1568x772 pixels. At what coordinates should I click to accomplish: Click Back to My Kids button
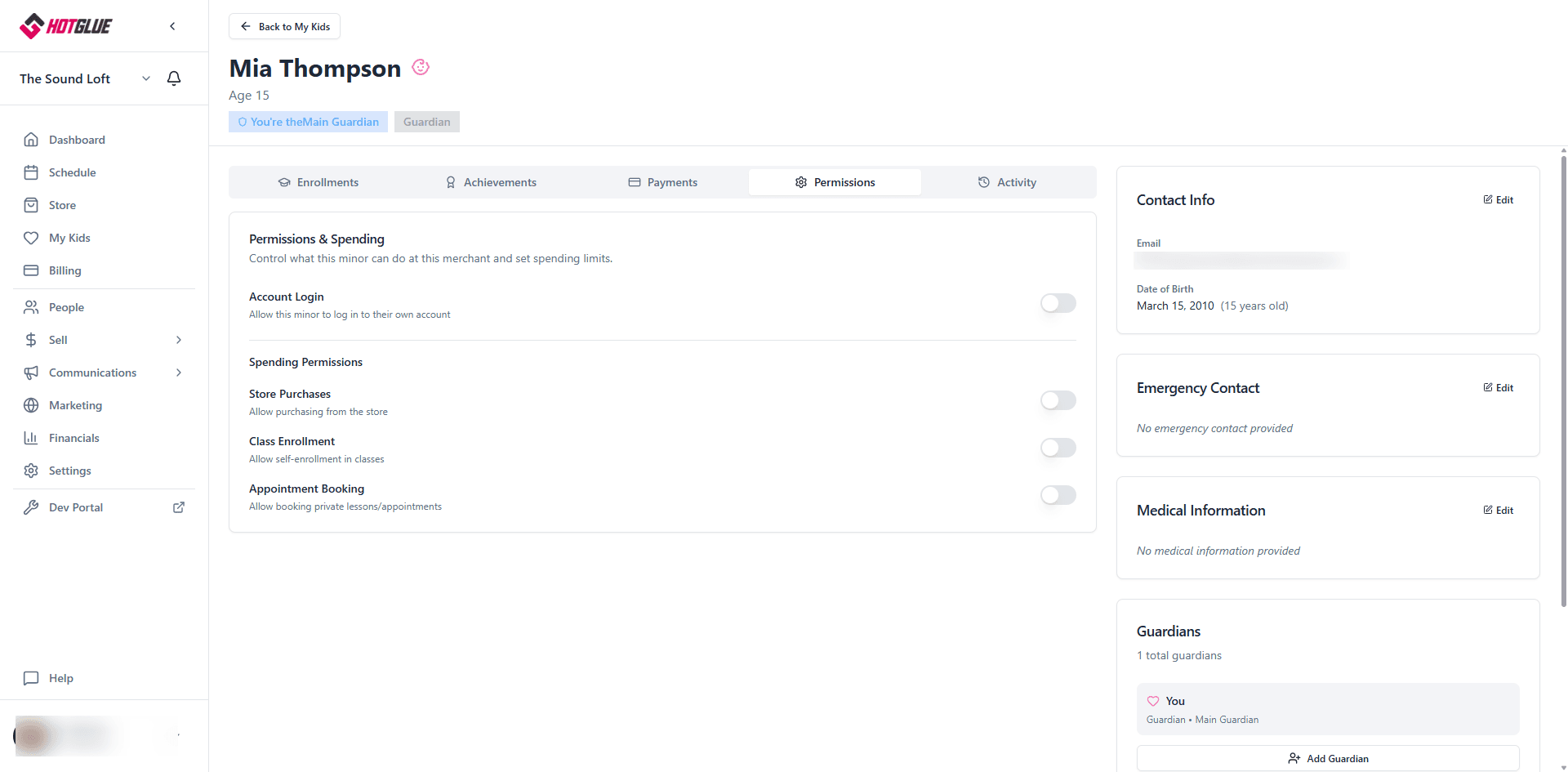click(x=284, y=26)
